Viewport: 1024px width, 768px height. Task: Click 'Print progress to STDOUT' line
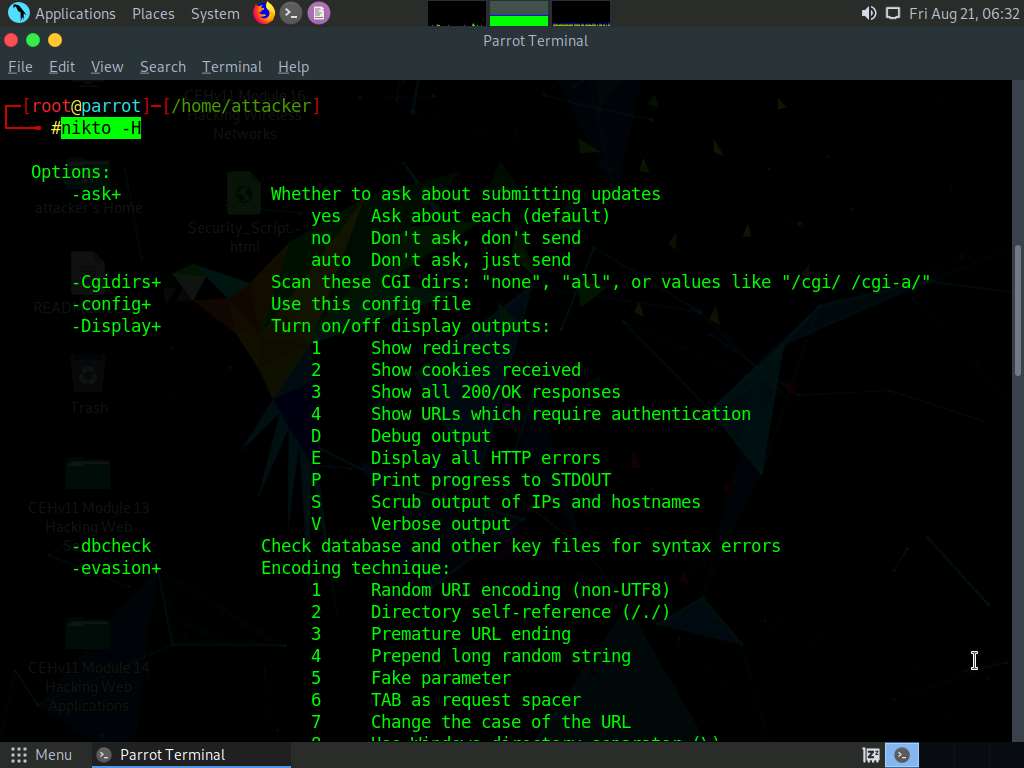491,480
